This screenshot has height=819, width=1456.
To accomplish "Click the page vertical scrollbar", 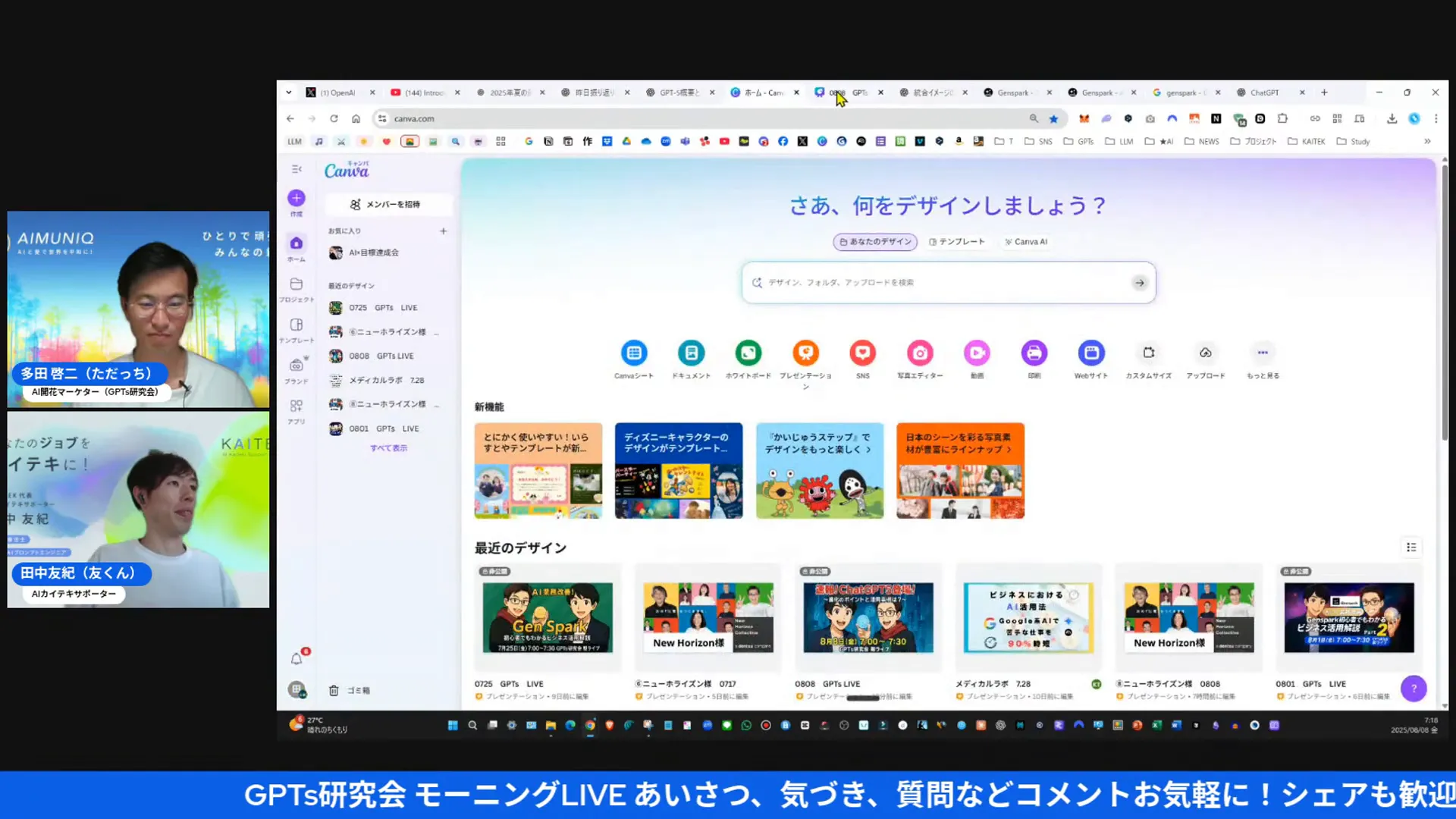I will (x=1444, y=303).
